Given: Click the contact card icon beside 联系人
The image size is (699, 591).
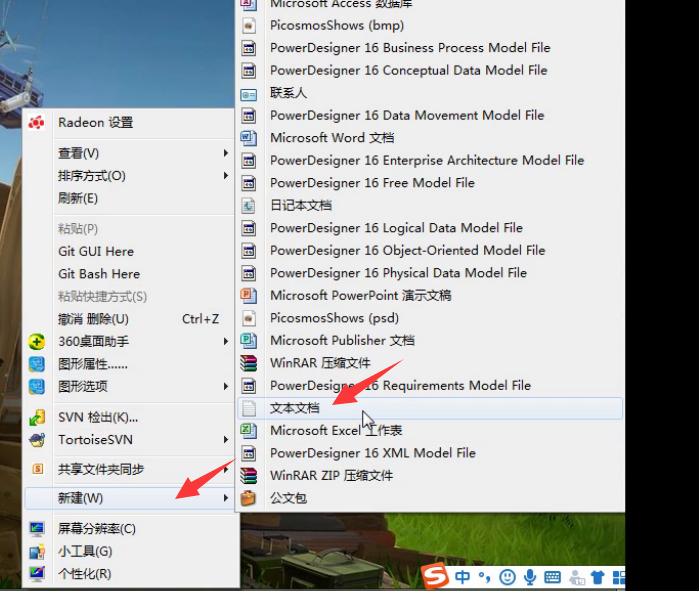Looking at the screenshot, I should (249, 94).
